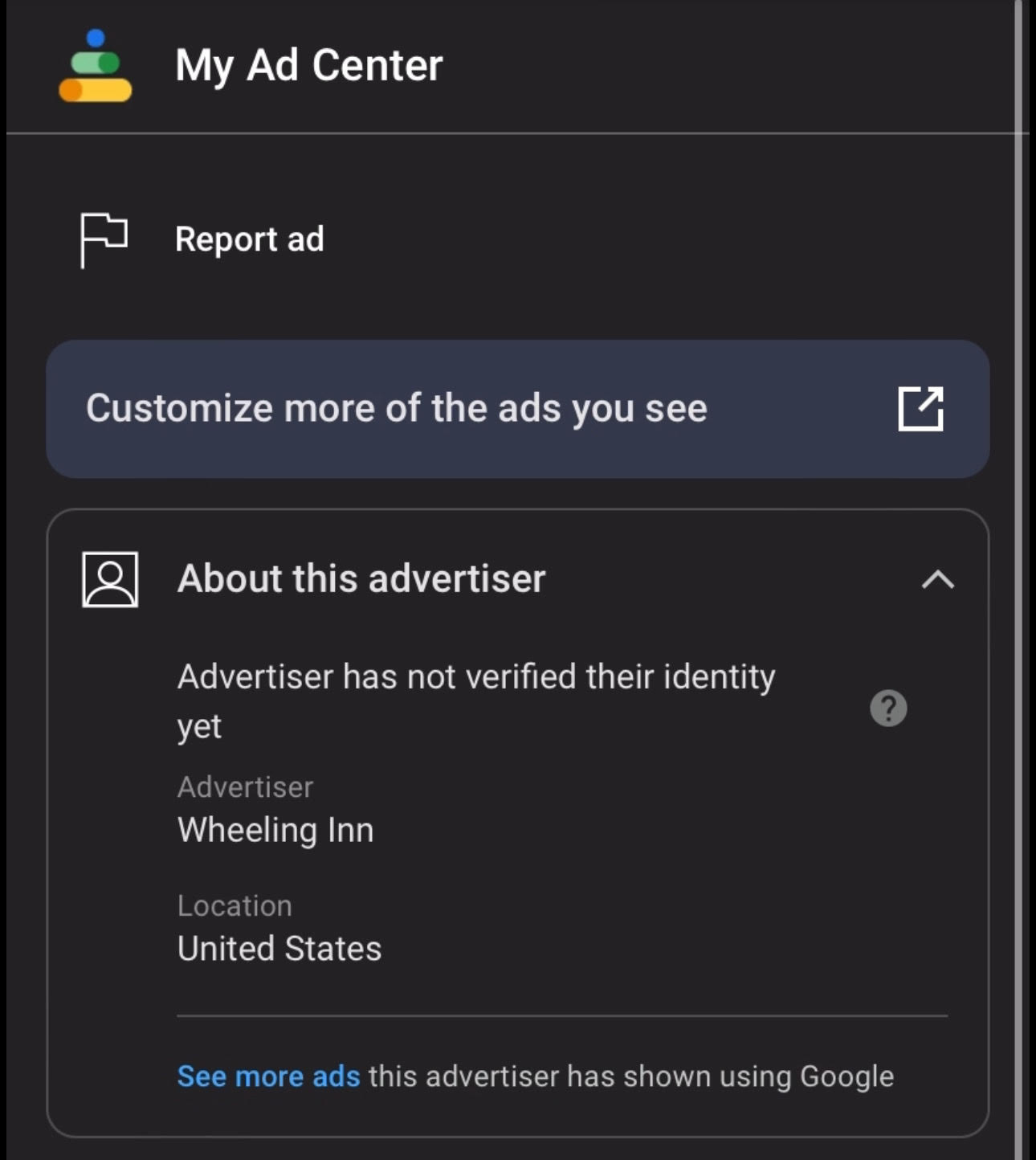Collapse the About this advertiser section
The width and height of the screenshot is (1036, 1160).
coord(937,579)
